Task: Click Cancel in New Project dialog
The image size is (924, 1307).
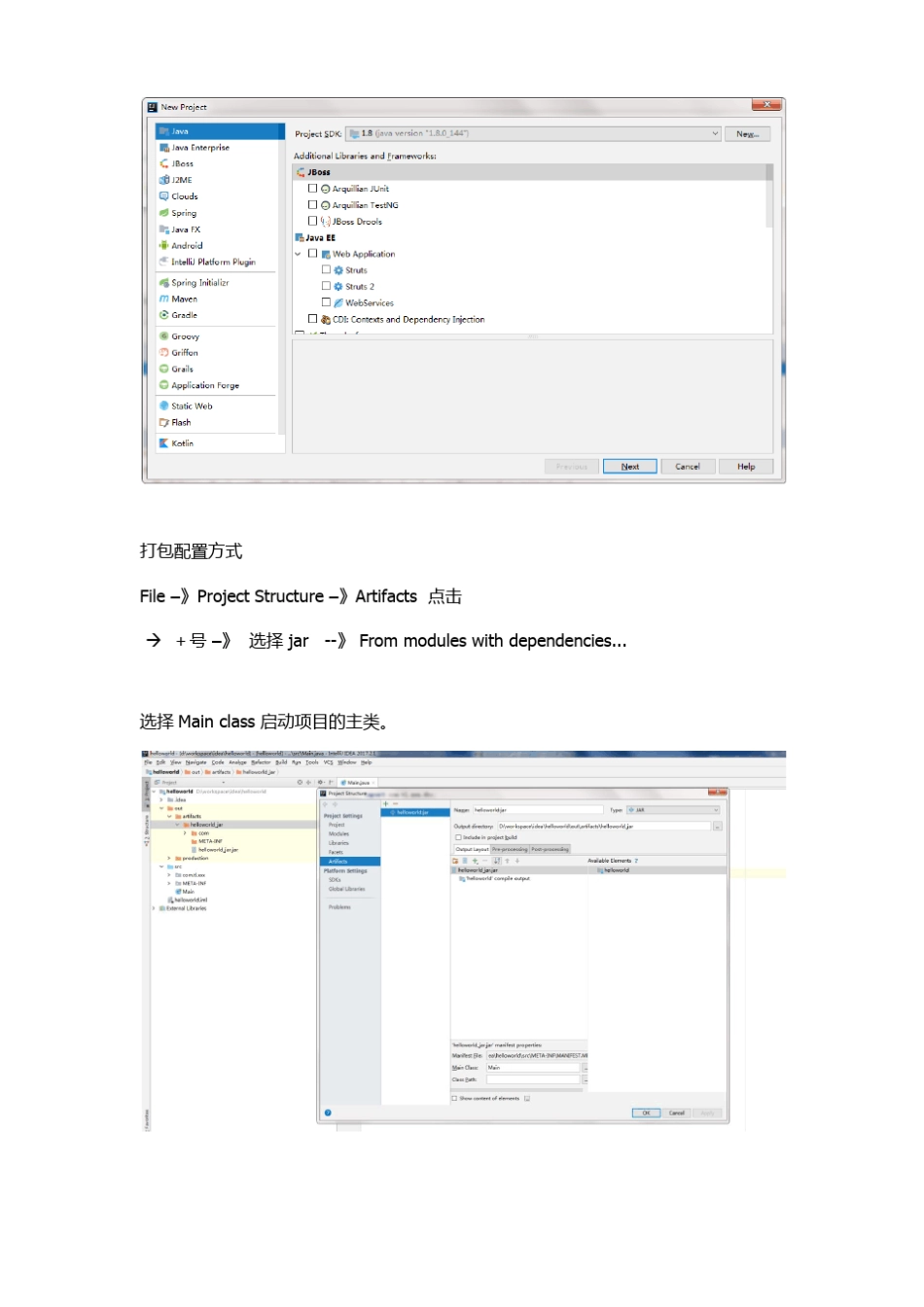Action: click(688, 467)
